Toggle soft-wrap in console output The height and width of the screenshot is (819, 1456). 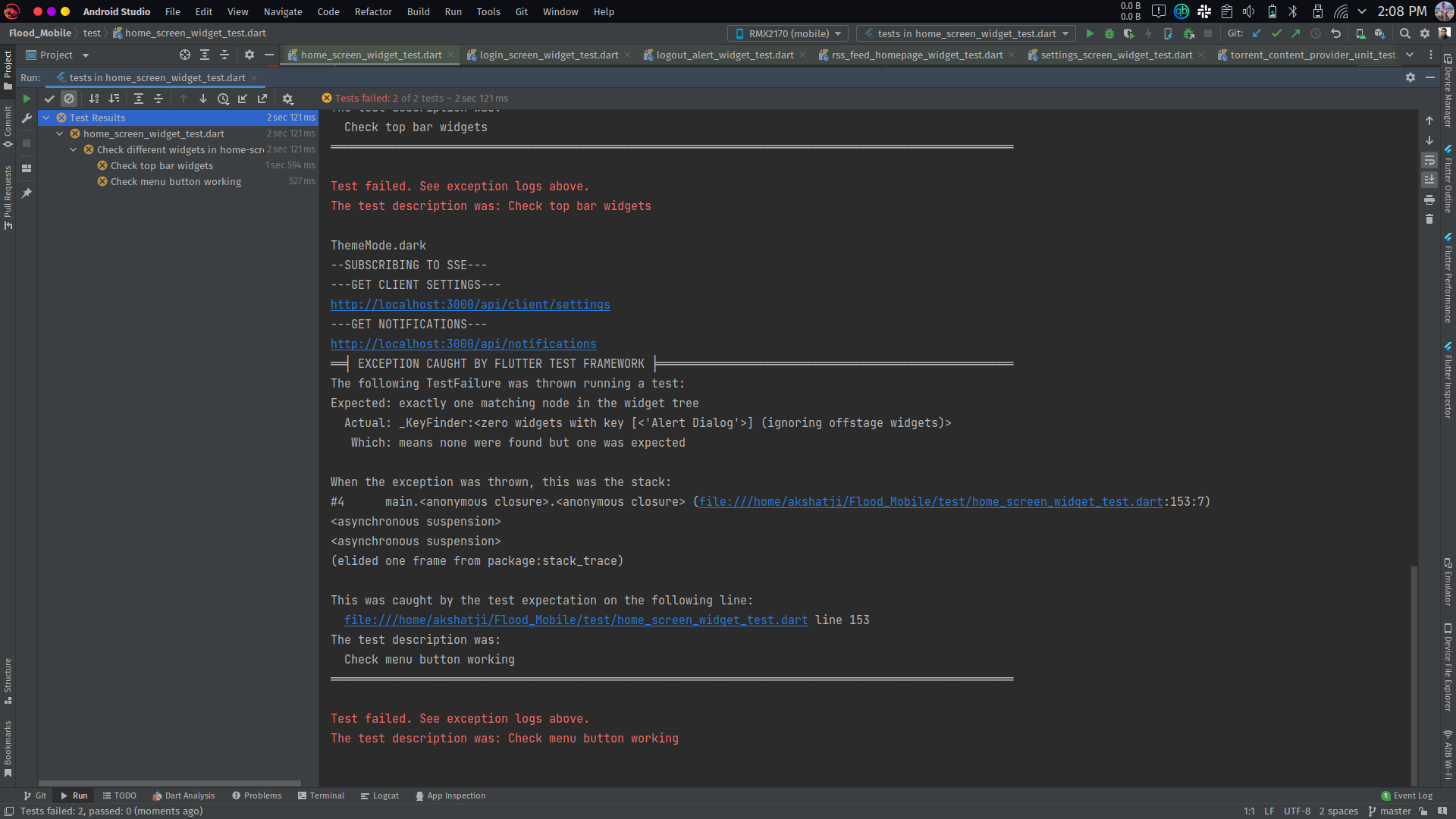pos(1429,160)
